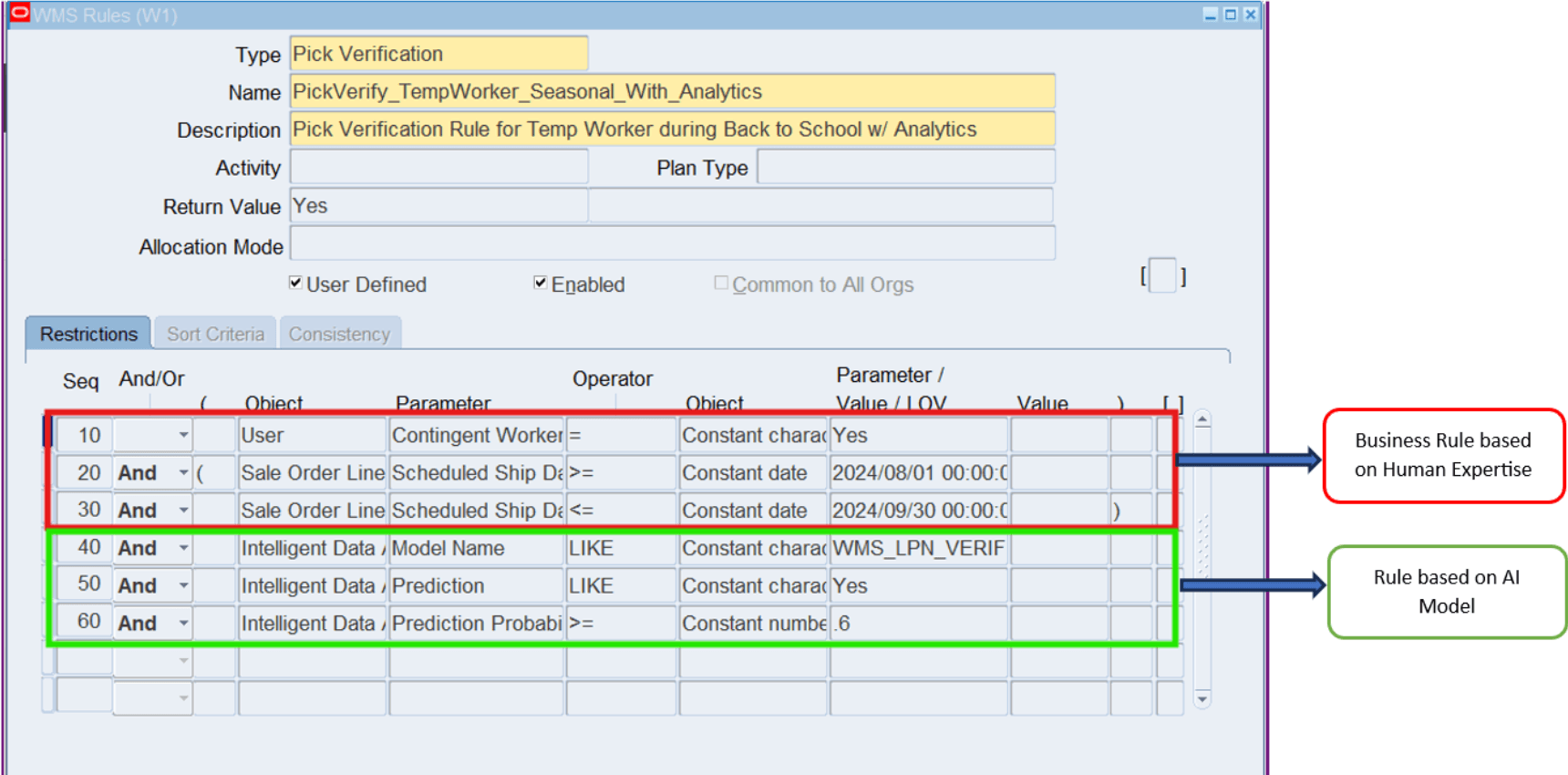
Task: Click the restrictions scrollbar up arrow
Action: pyautogui.click(x=1202, y=420)
